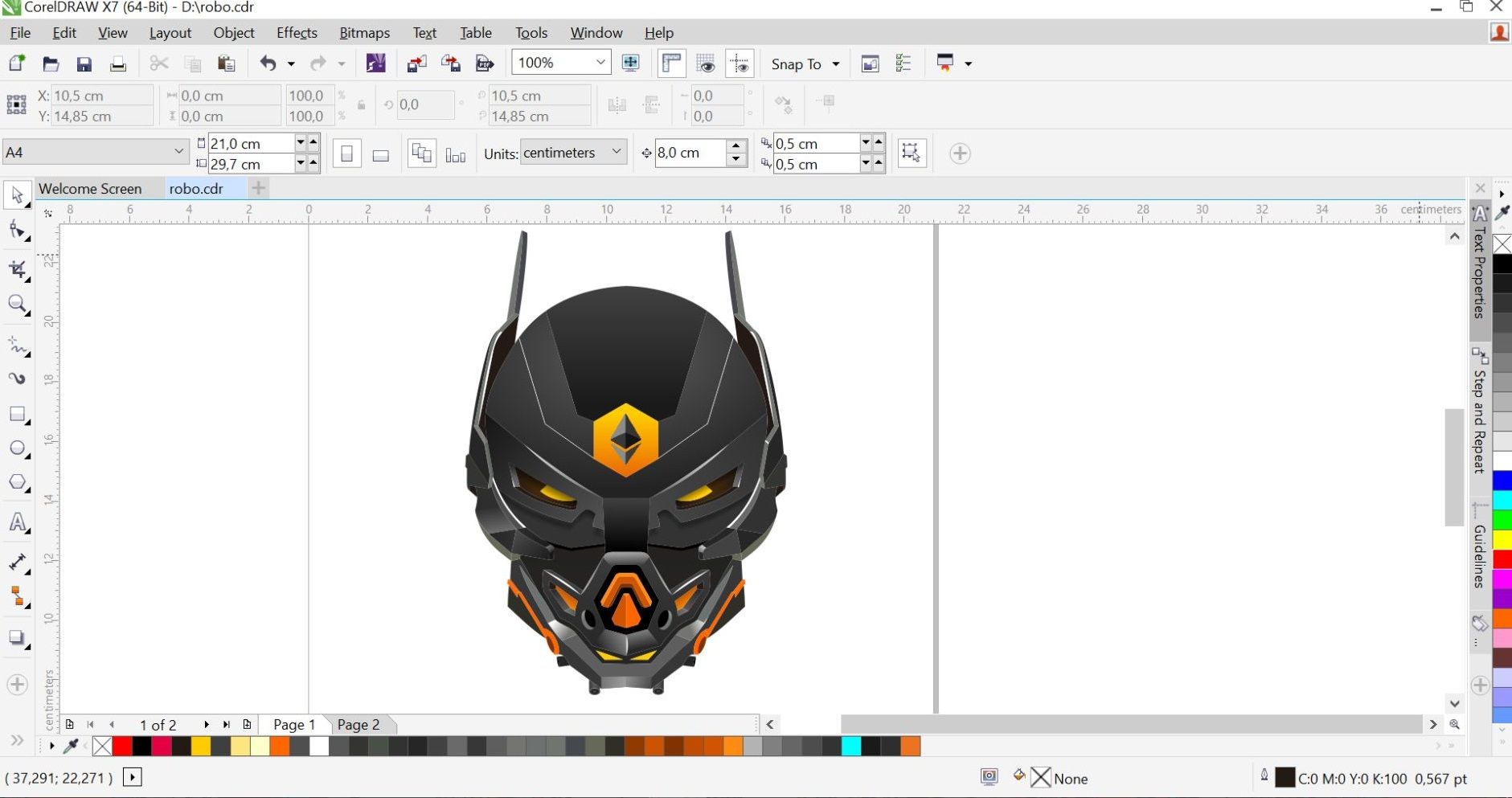Toggle Show guidelines button
The image size is (1512, 798).
[739, 63]
